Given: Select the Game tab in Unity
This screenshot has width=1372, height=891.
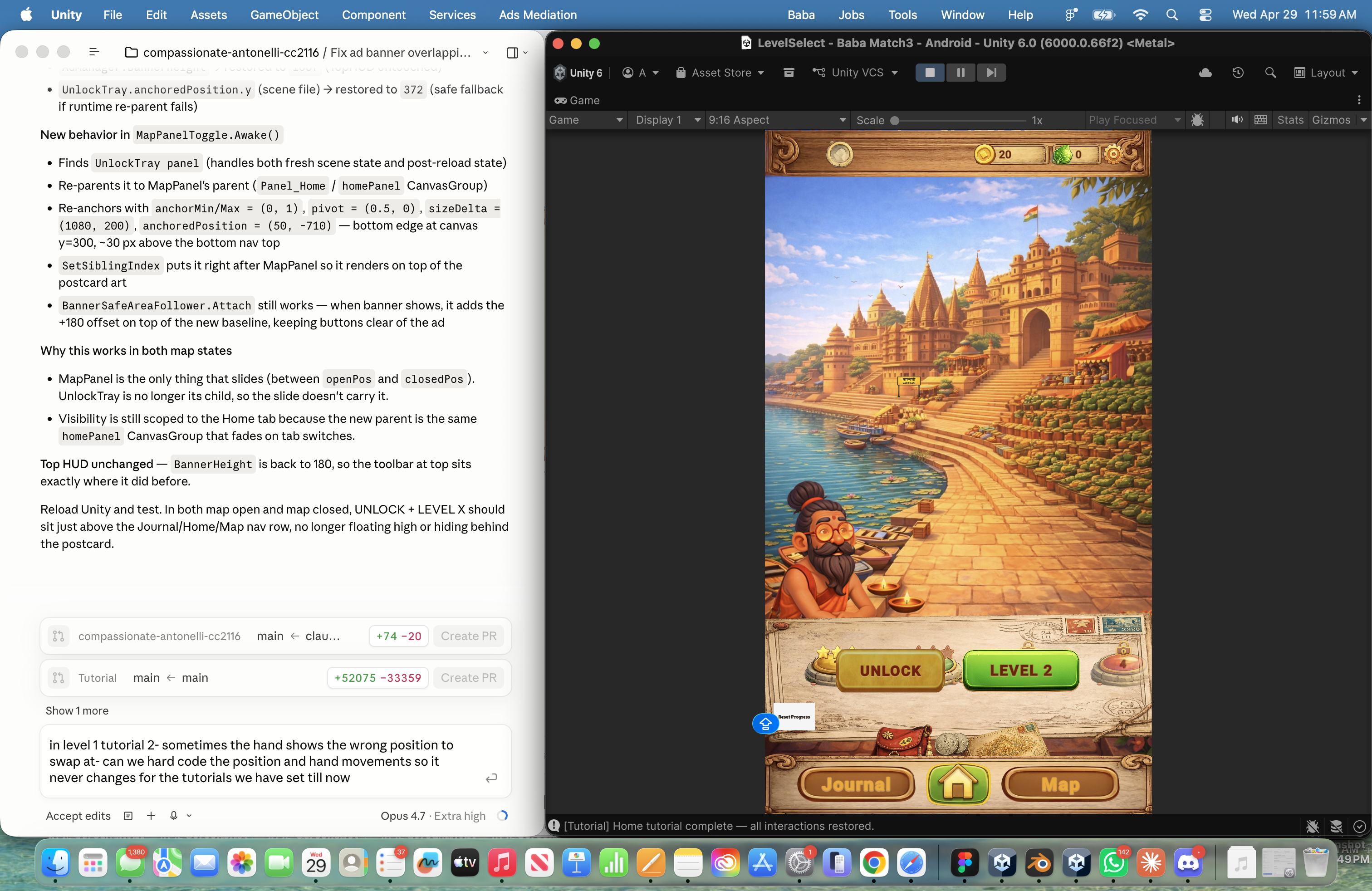Looking at the screenshot, I should 577,100.
